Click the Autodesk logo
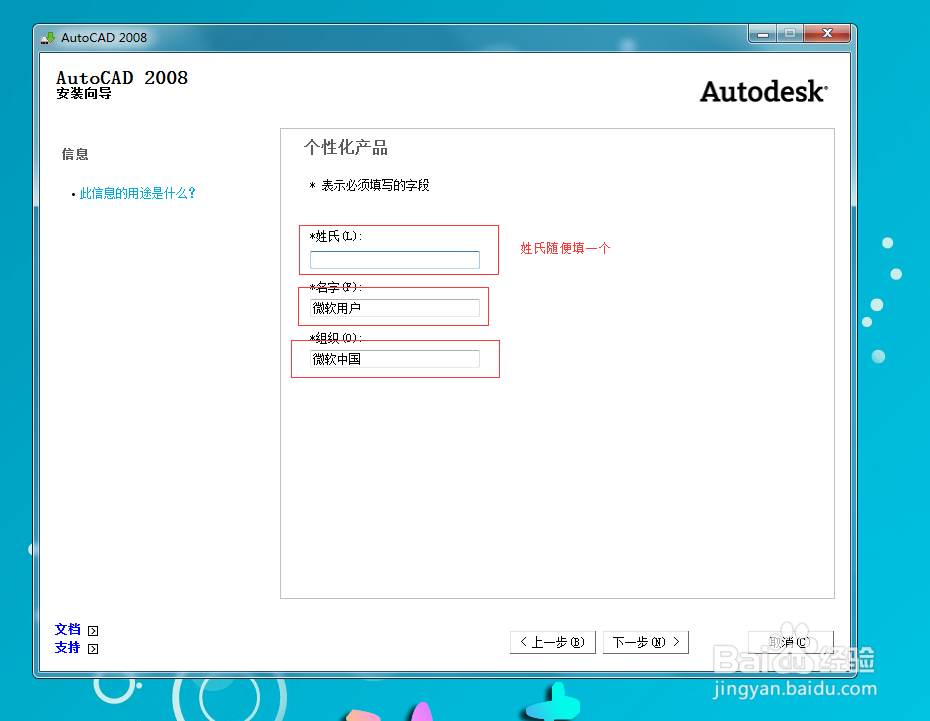This screenshot has height=721, width=930. 763,91
